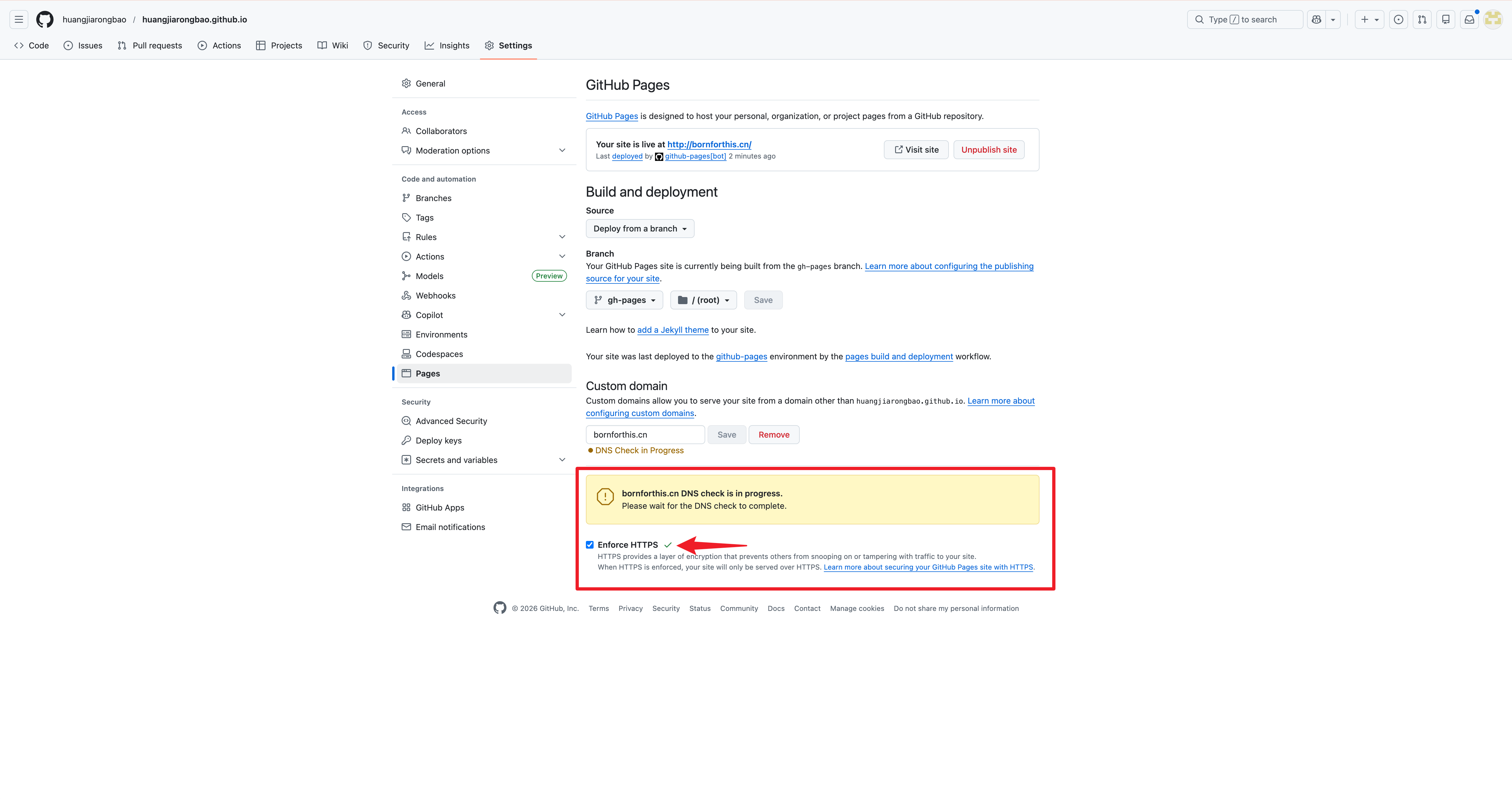Screen dimensions: 1512x799
Task: Click the custom domain text field
Action: 645,434
